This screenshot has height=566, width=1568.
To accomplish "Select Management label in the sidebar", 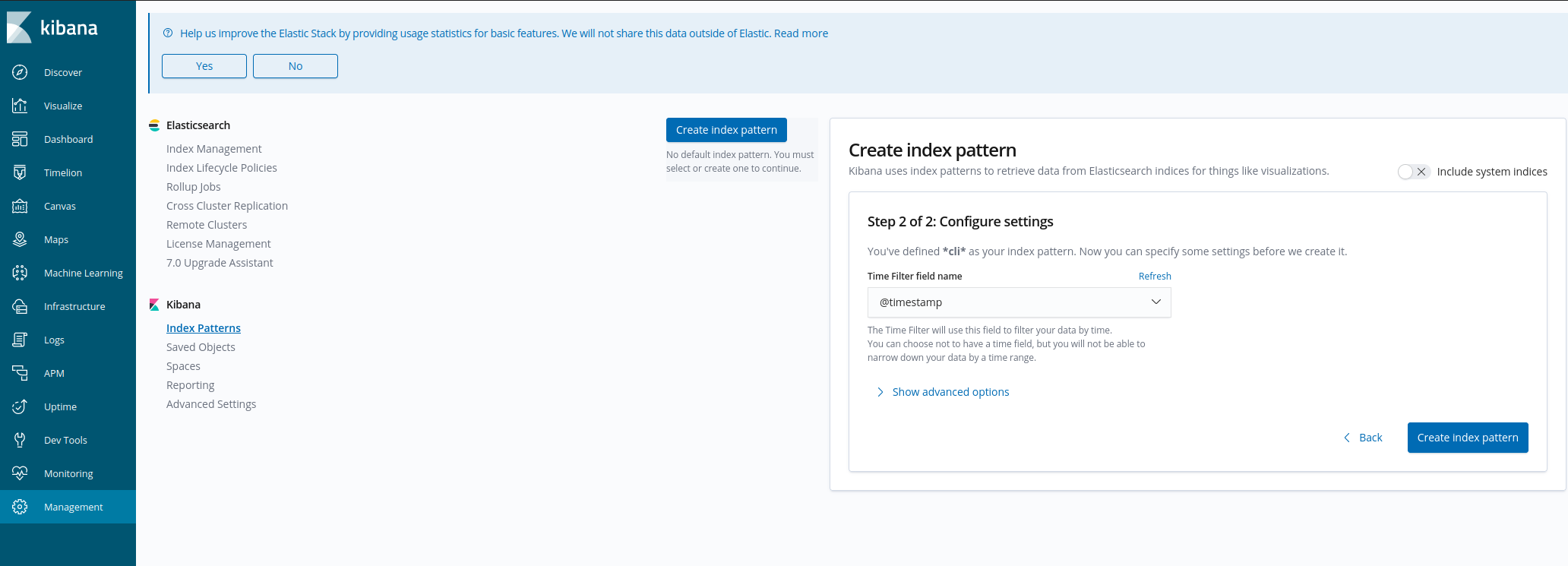I will pos(73,507).
